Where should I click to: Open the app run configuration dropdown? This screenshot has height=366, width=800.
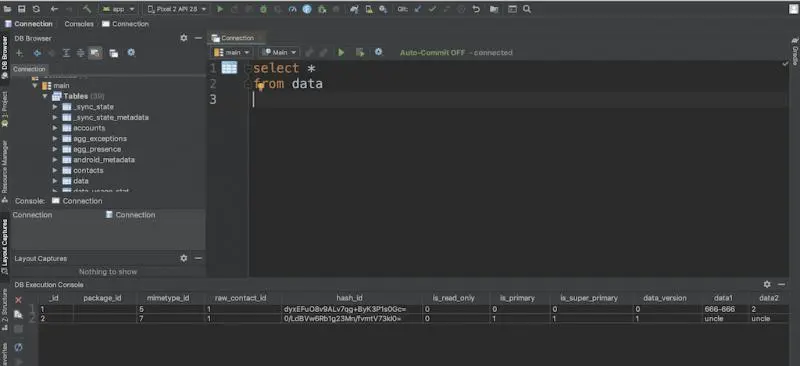point(119,9)
